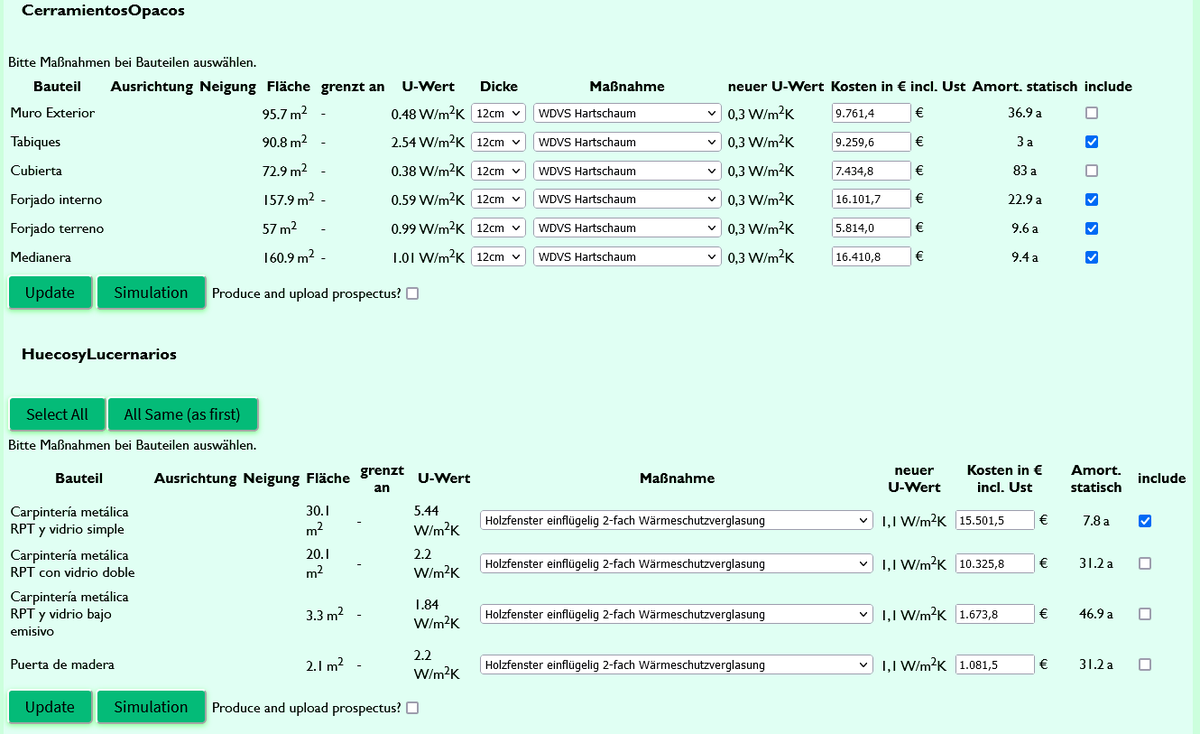Click Amort. statisch header in opaque table
This screenshot has width=1200, height=734.
[1024, 86]
